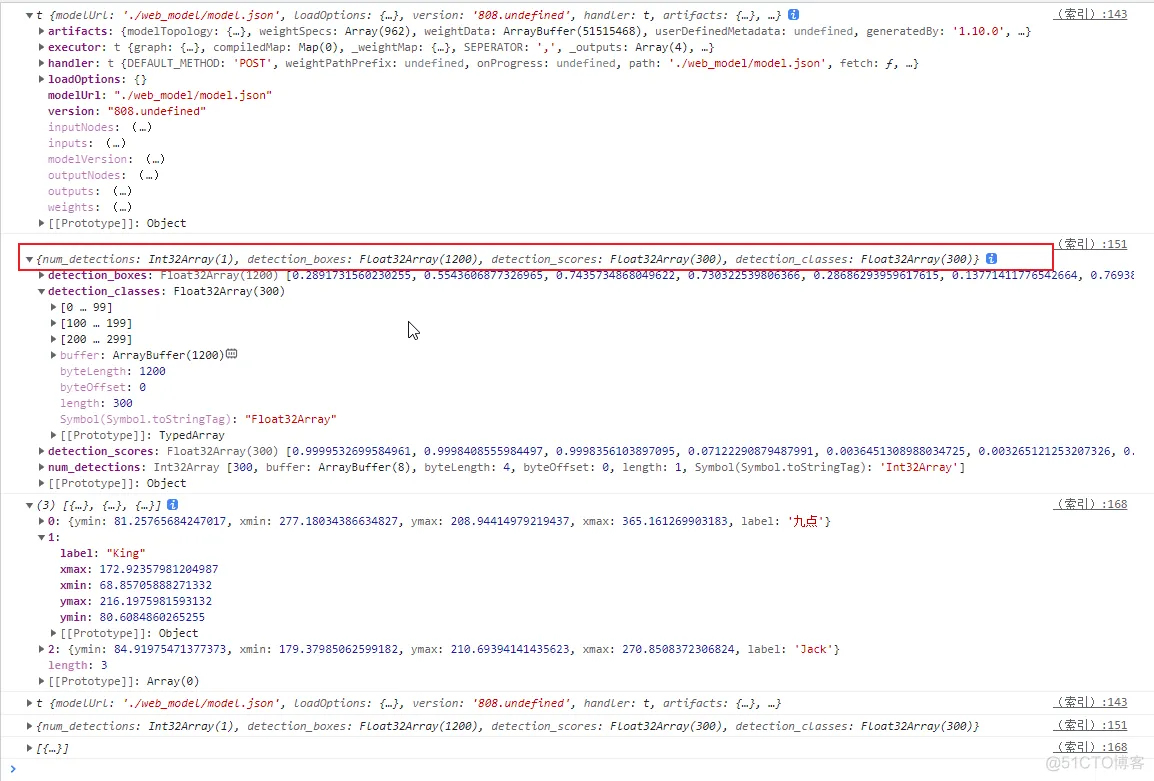Open source link (索引):143 beside the collapsed model log

click(1090, 702)
